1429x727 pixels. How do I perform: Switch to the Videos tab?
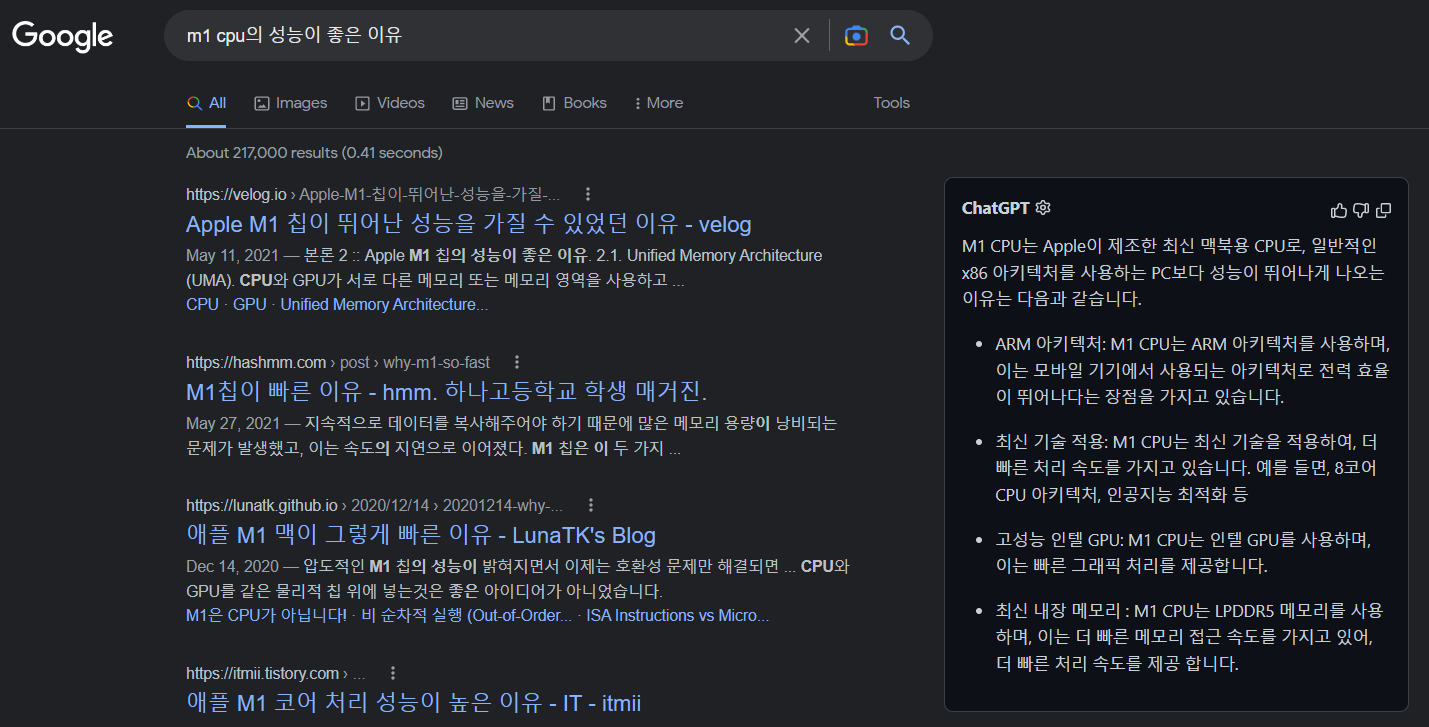[390, 103]
